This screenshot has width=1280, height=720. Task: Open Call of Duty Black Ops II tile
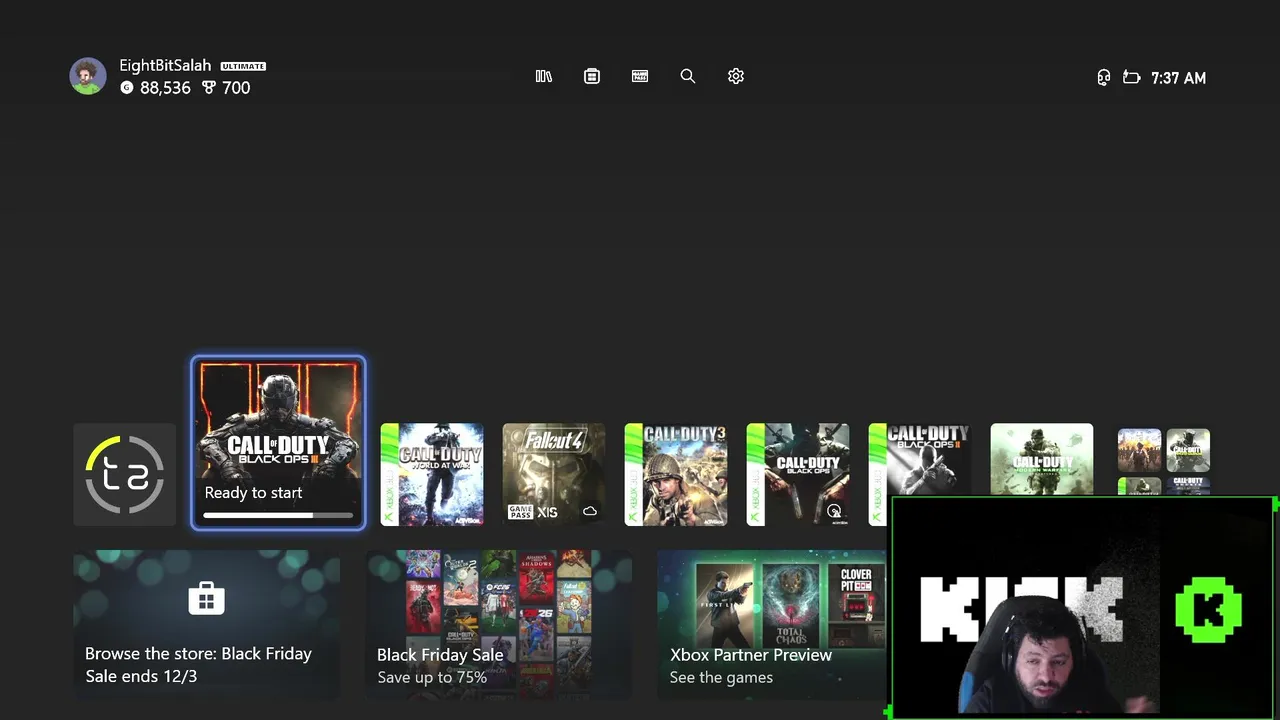(x=920, y=460)
